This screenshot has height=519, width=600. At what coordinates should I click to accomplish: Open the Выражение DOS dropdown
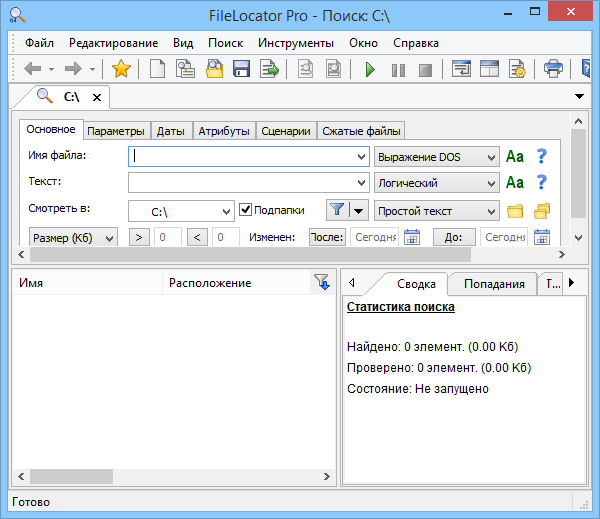[x=436, y=156]
